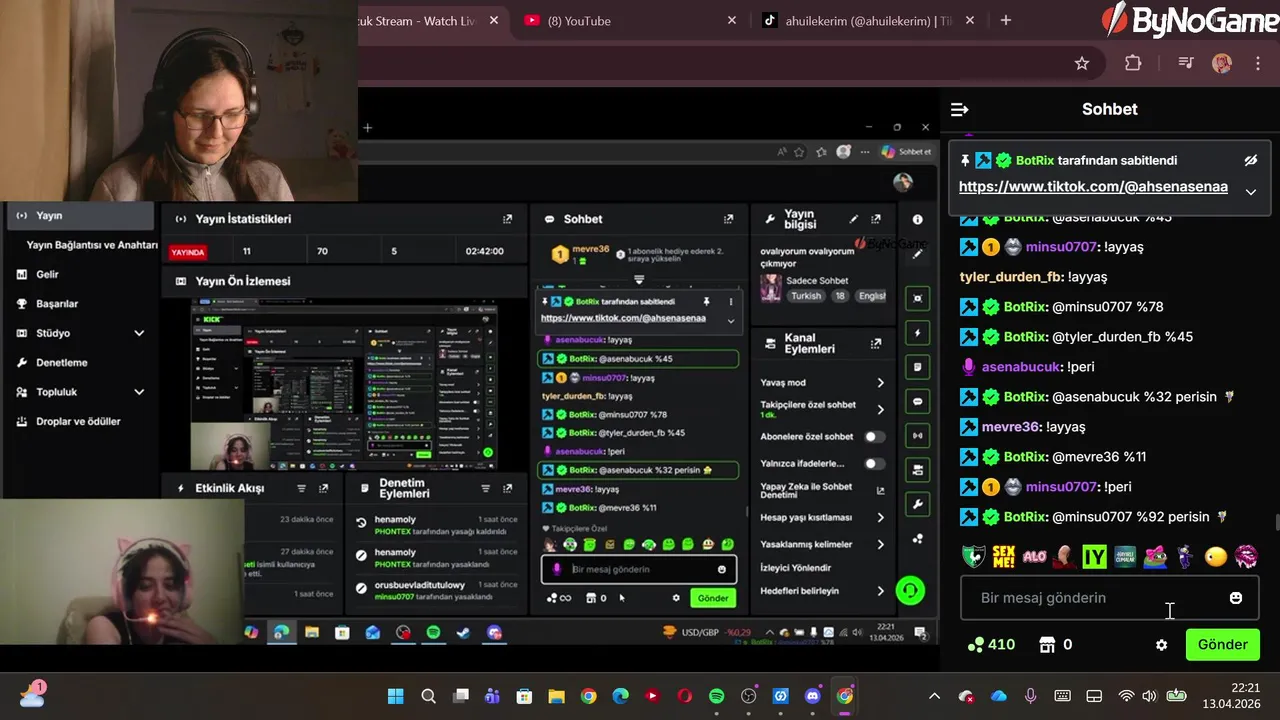Focus the right "Bir mesaj gönderin" field
1280x720 pixels.
[1109, 598]
